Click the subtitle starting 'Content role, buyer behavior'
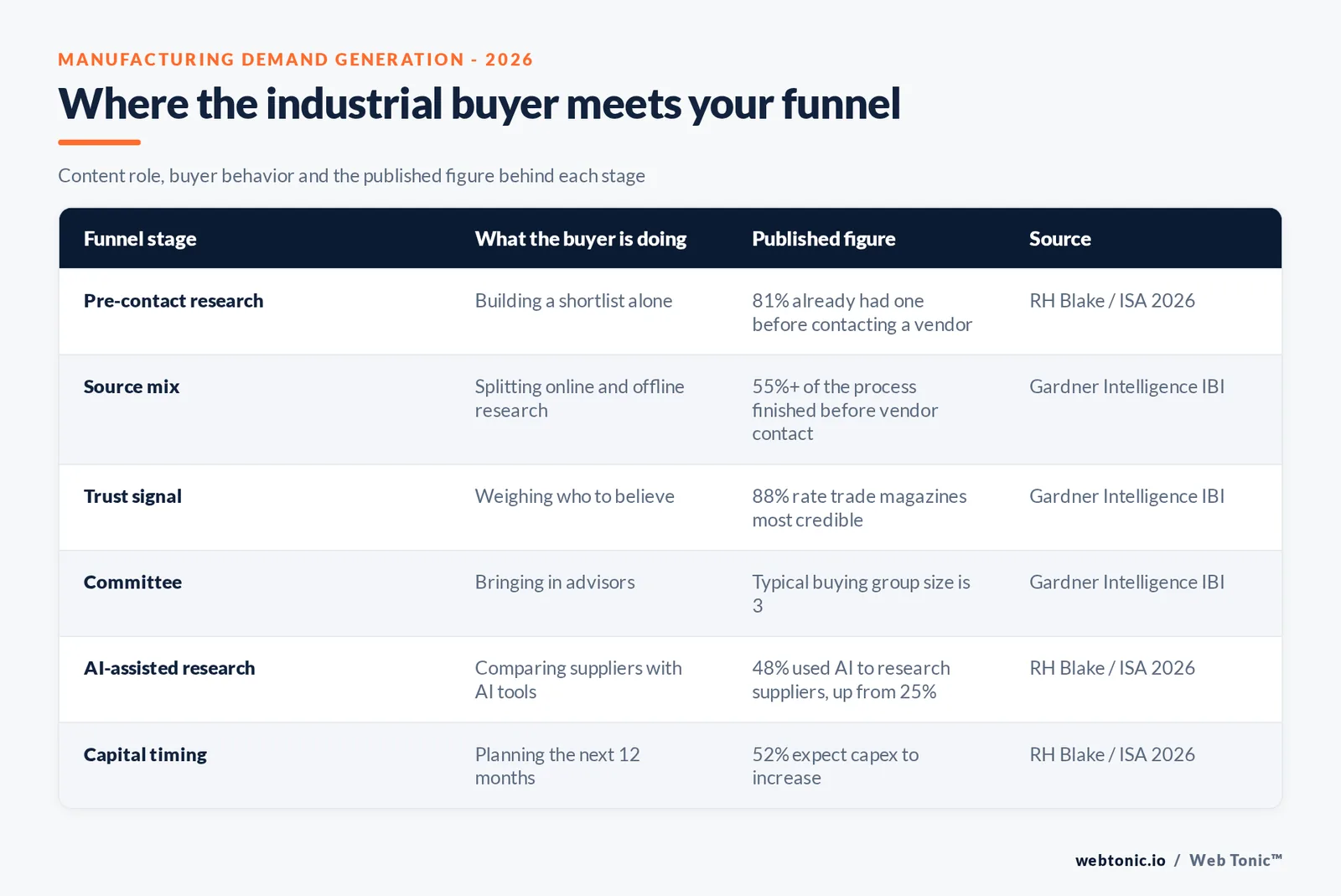This screenshot has width=1341, height=896. tap(351, 176)
